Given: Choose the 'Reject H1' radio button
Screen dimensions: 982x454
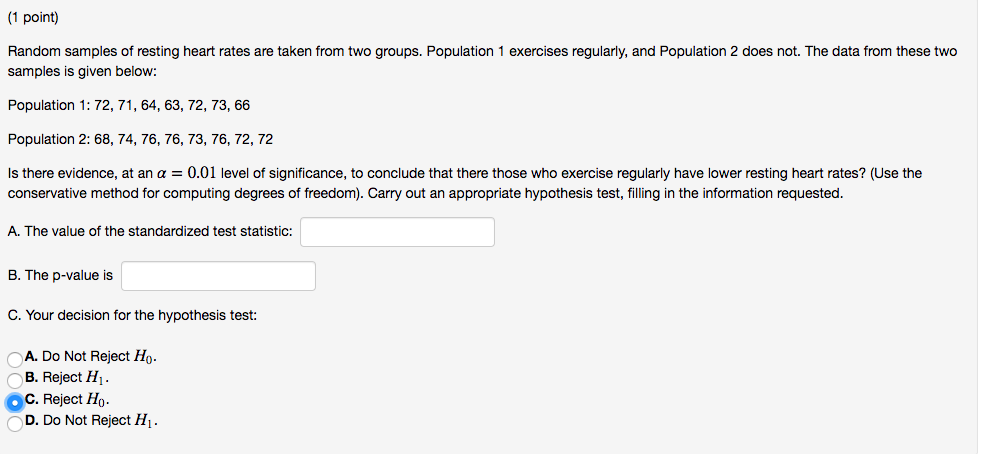Looking at the screenshot, I should [14, 379].
